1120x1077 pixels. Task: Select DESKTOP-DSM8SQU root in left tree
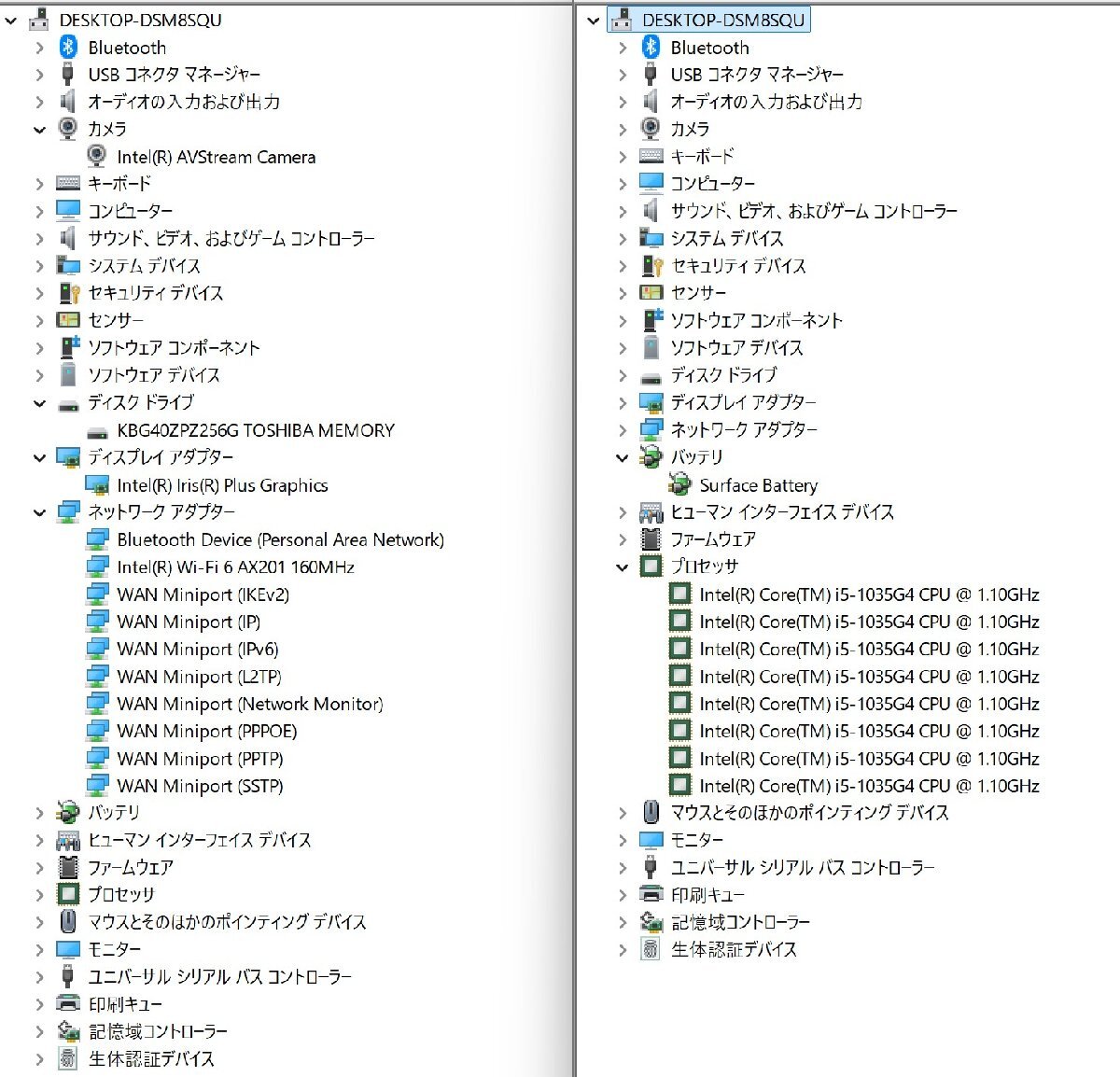coord(140,20)
